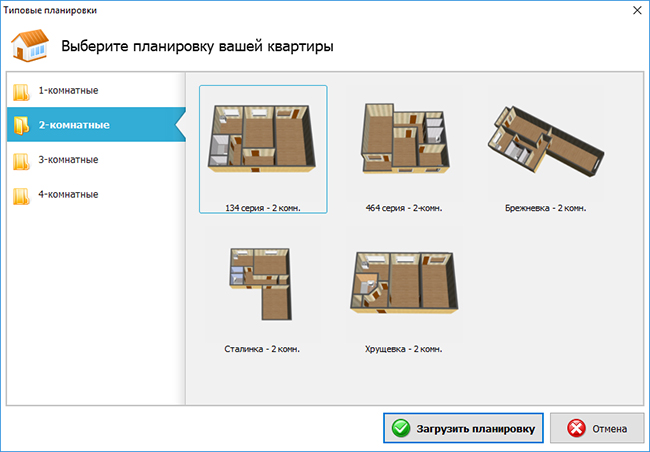Click the folder icon beside 4-комнатные
This screenshot has height=452, width=650.
coord(21,196)
